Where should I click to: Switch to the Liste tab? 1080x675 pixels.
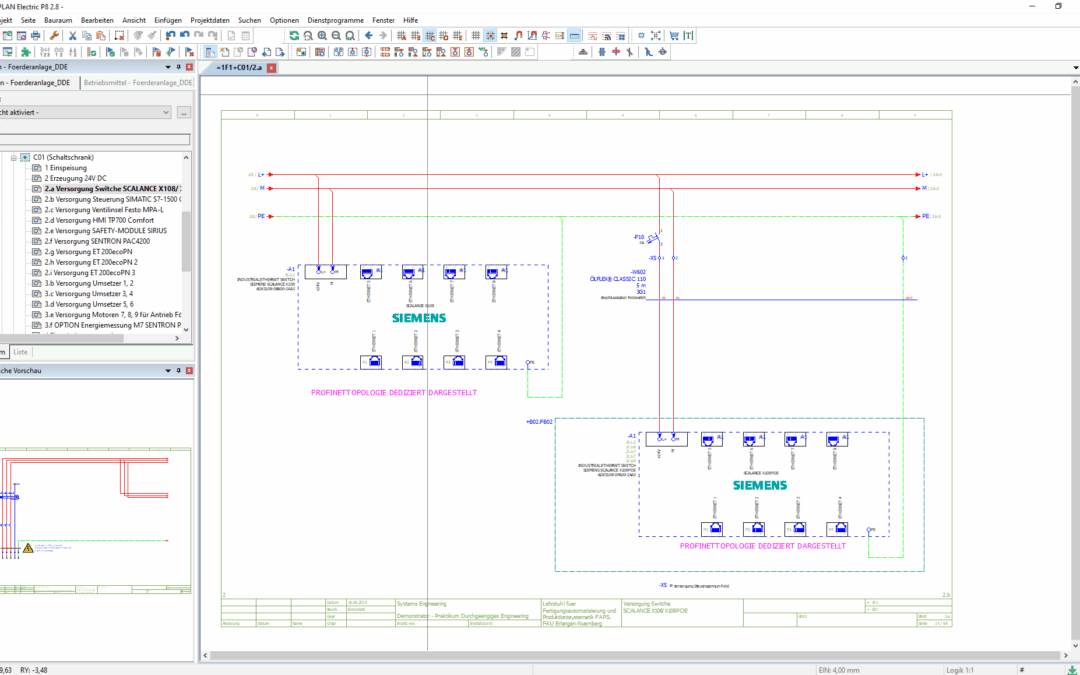point(21,352)
